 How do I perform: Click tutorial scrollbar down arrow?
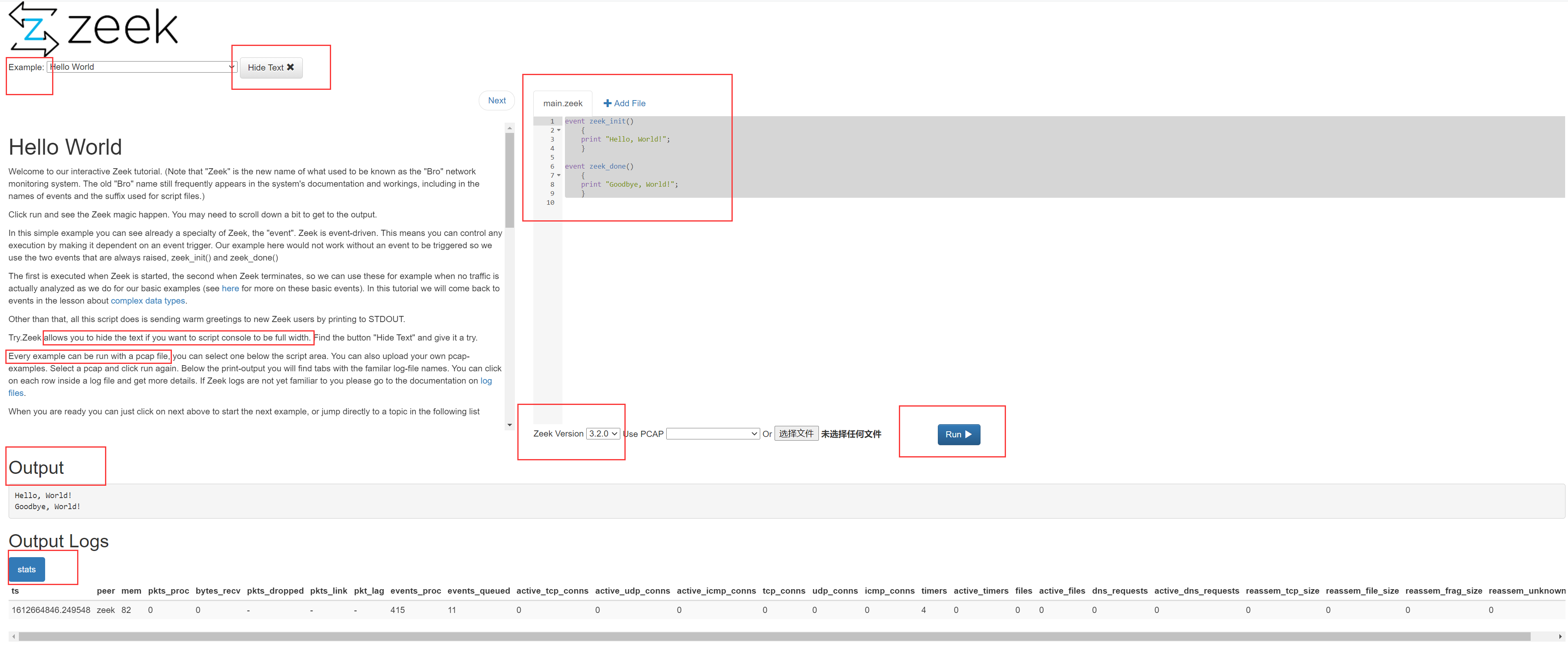click(510, 425)
